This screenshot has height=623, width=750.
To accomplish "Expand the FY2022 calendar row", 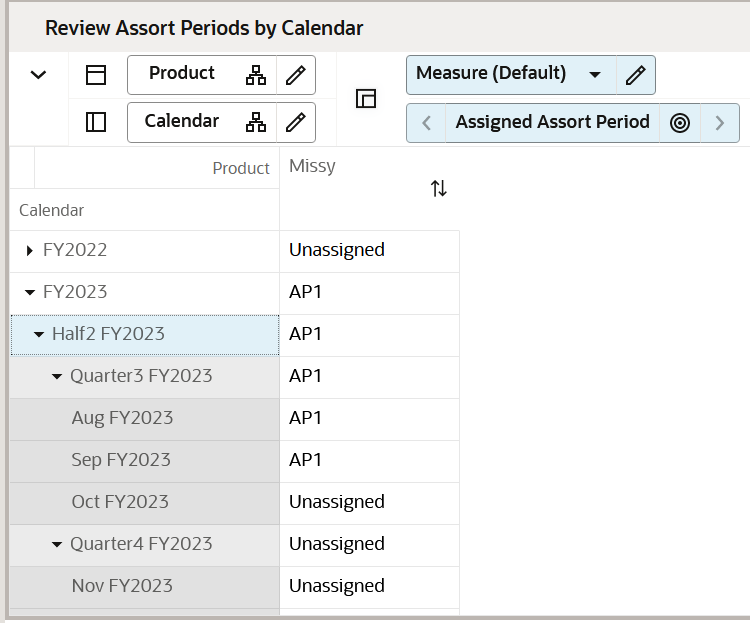I will [x=30, y=250].
